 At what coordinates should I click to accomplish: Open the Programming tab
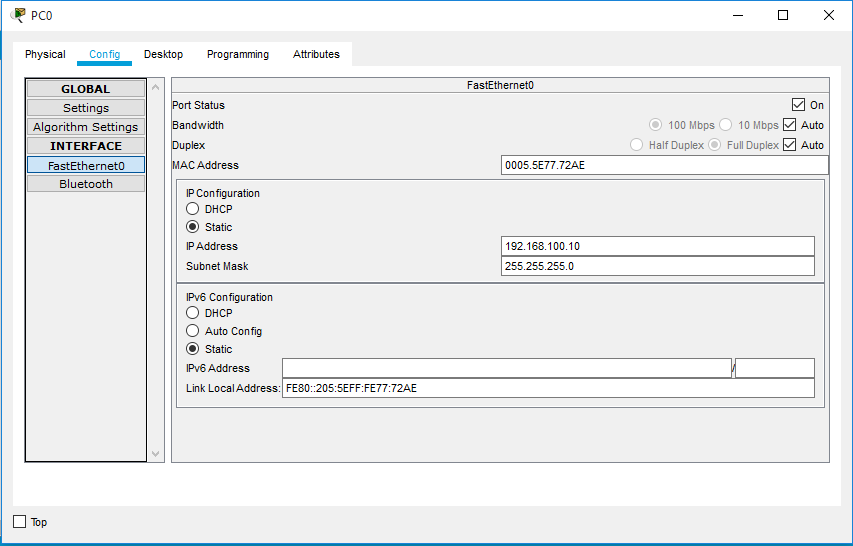pos(238,54)
